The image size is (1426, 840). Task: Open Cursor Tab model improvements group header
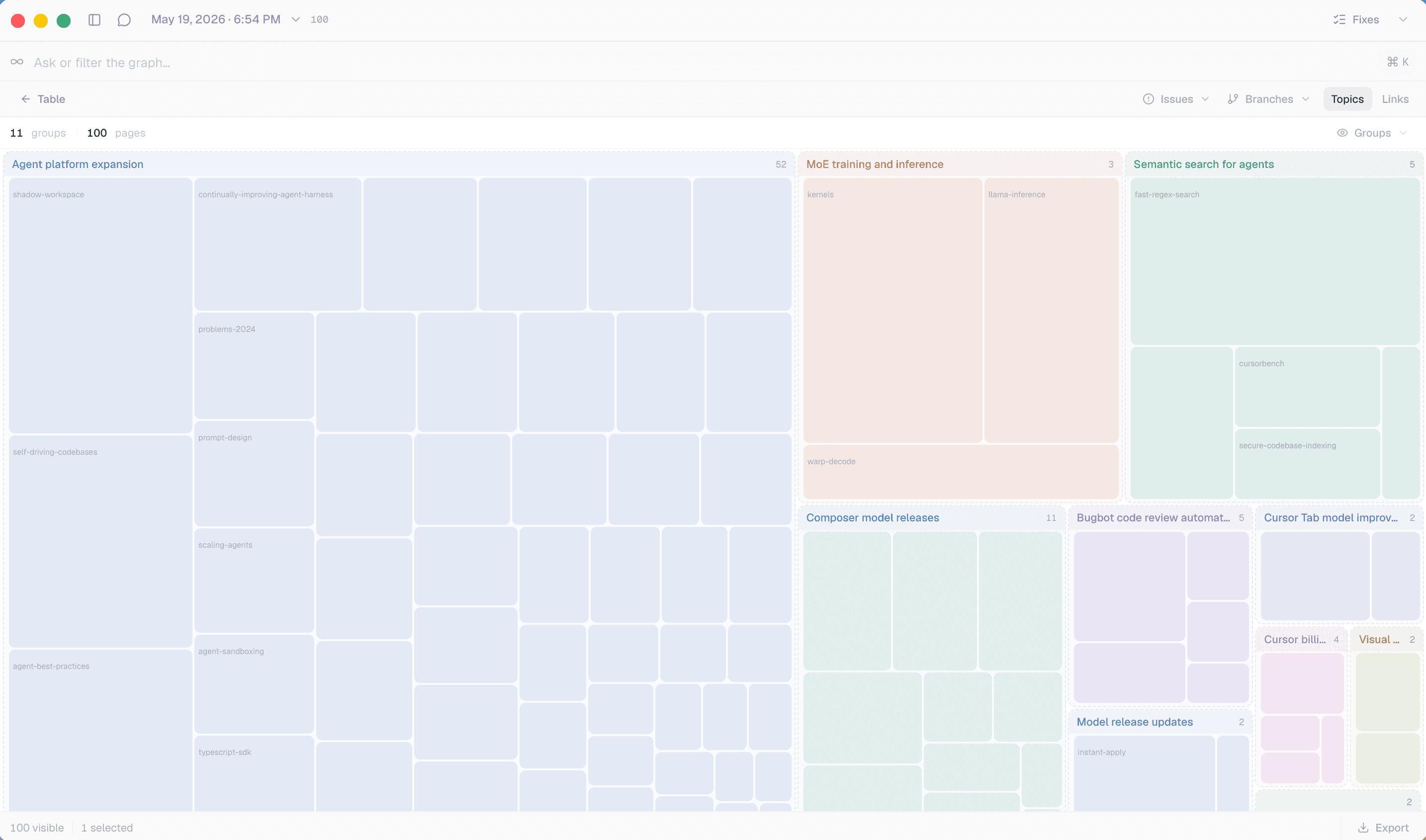[x=1339, y=517]
